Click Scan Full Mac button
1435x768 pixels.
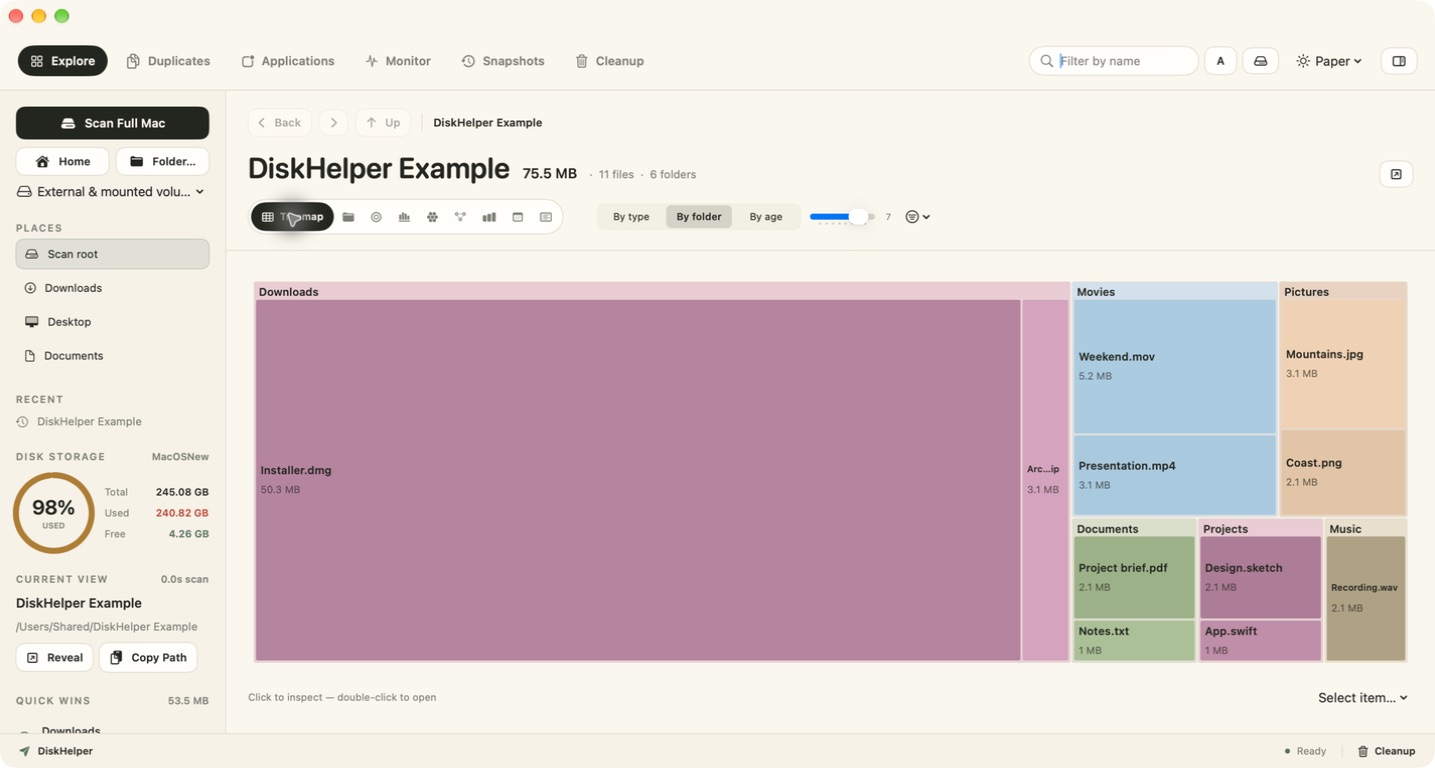point(113,123)
